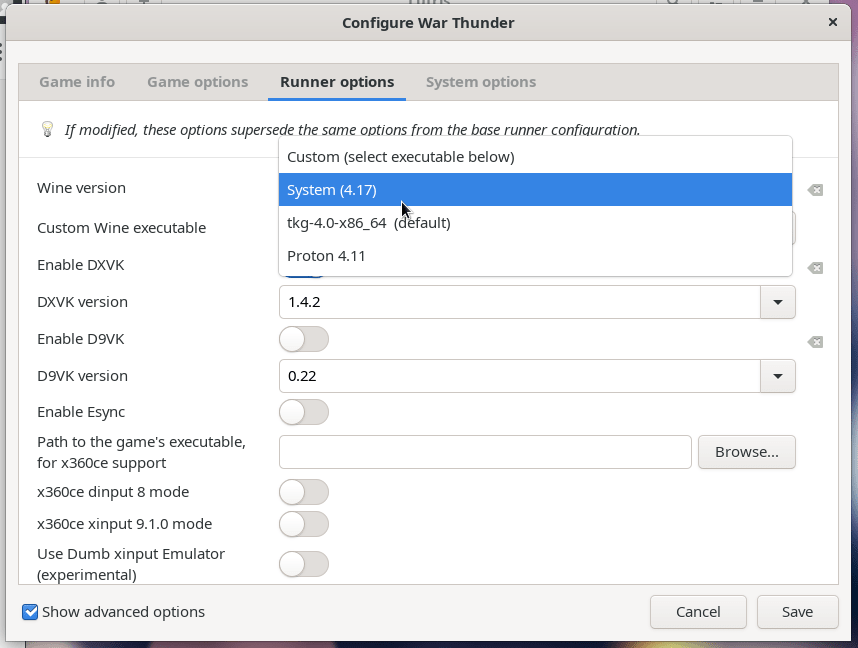This screenshot has height=648, width=858.
Task: Choose System (4.17) Wine version
Action: (x=535, y=190)
